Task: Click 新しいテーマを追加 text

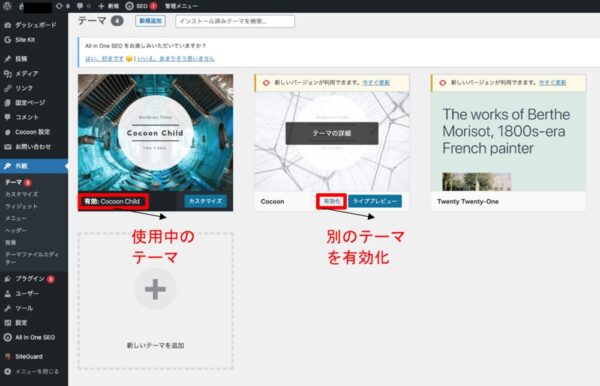Action: (155, 345)
